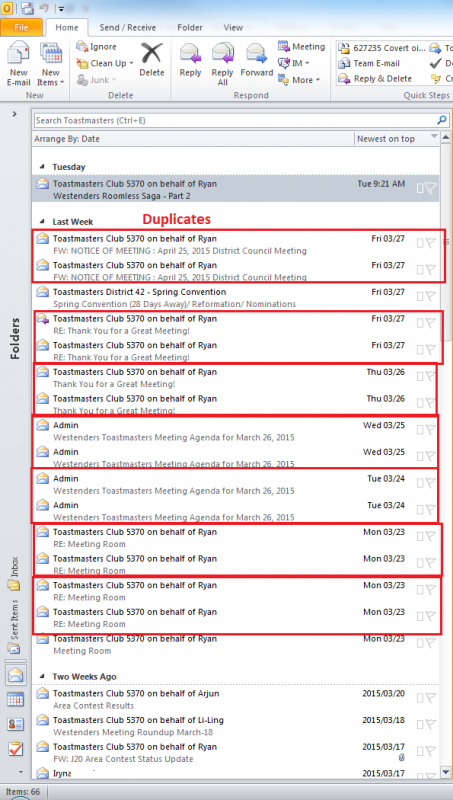Flag the Area Contest Results message
Viewport: 453px width, 800px height.
pyautogui.click(x=432, y=698)
